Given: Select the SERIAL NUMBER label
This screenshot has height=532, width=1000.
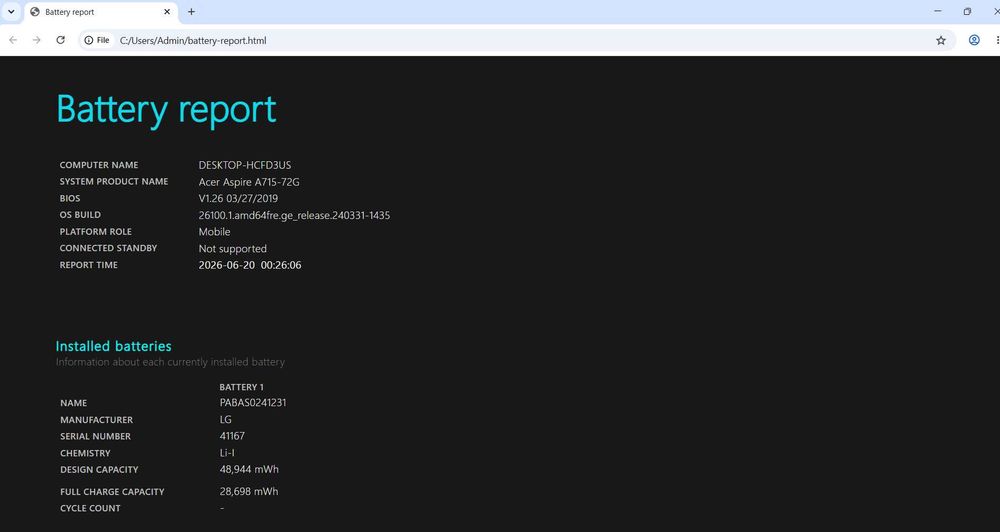Looking at the screenshot, I should pos(96,436).
